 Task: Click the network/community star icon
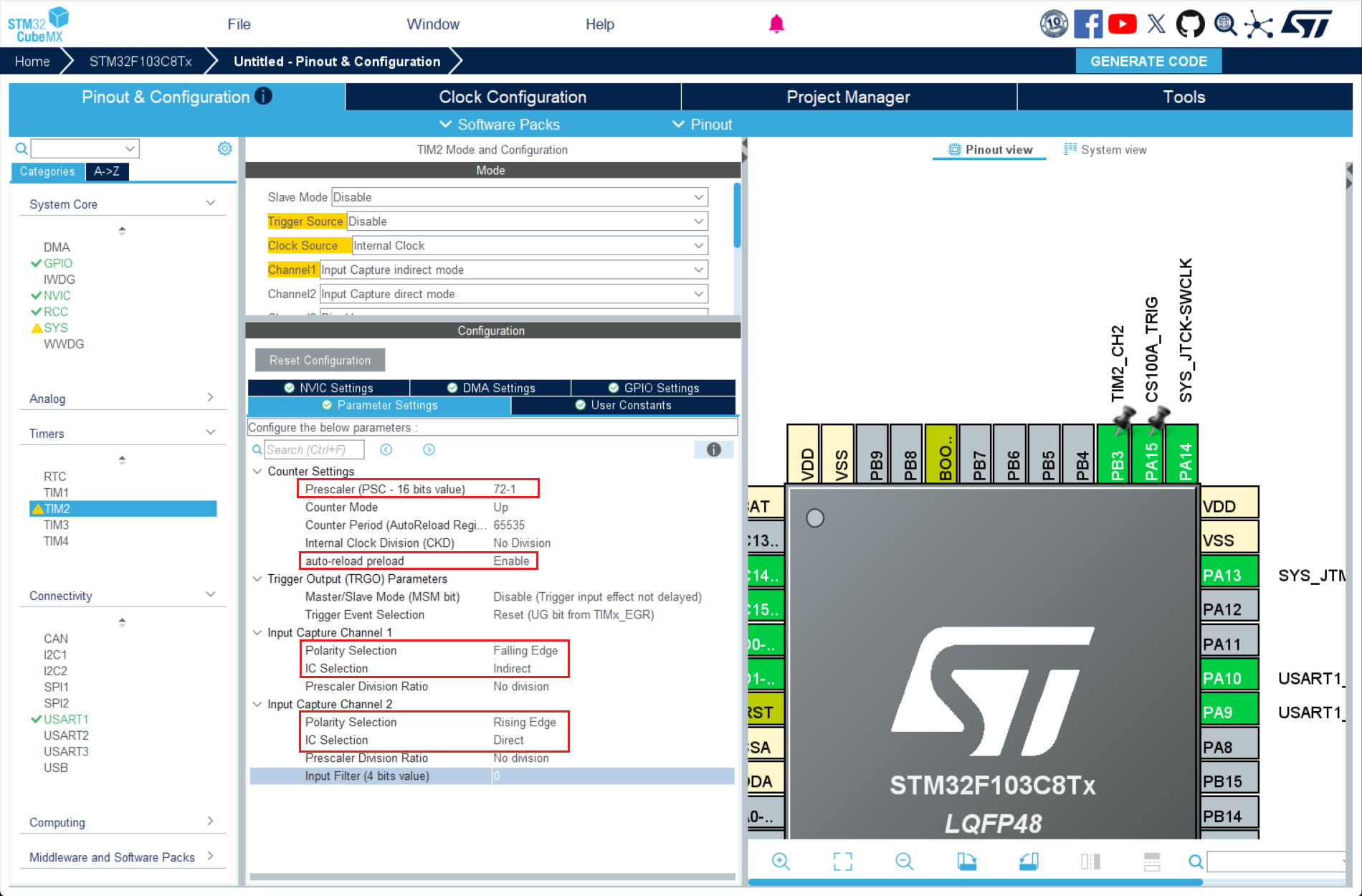(1258, 24)
